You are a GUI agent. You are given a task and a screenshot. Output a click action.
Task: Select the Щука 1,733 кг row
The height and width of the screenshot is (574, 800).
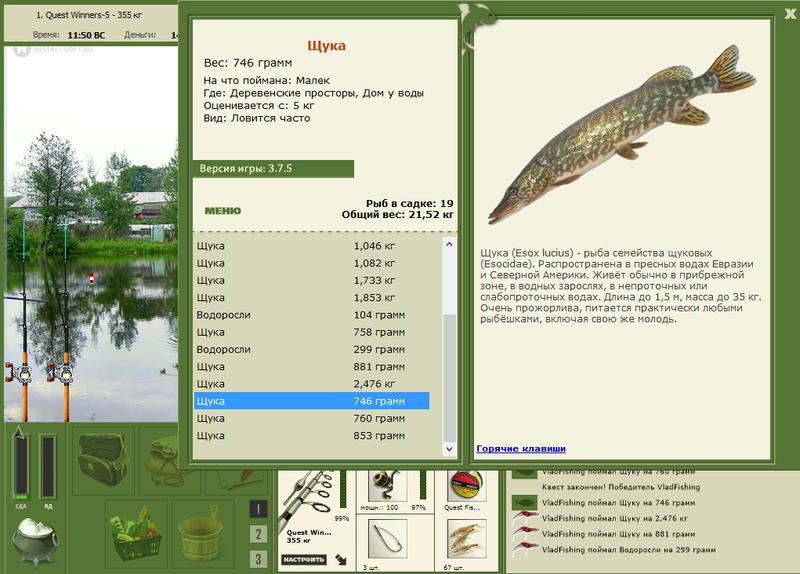pos(311,281)
